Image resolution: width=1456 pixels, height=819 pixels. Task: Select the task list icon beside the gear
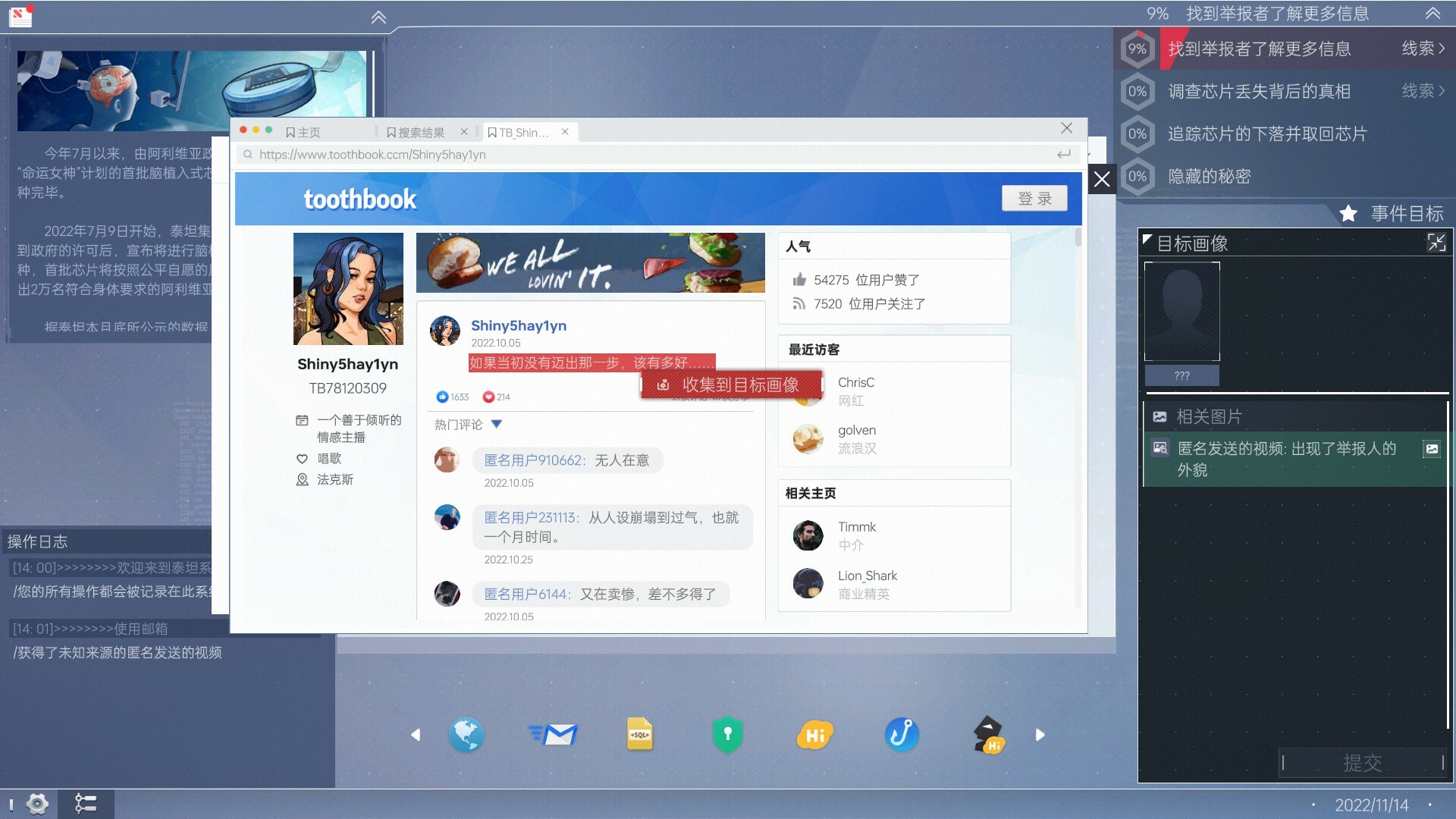86,804
